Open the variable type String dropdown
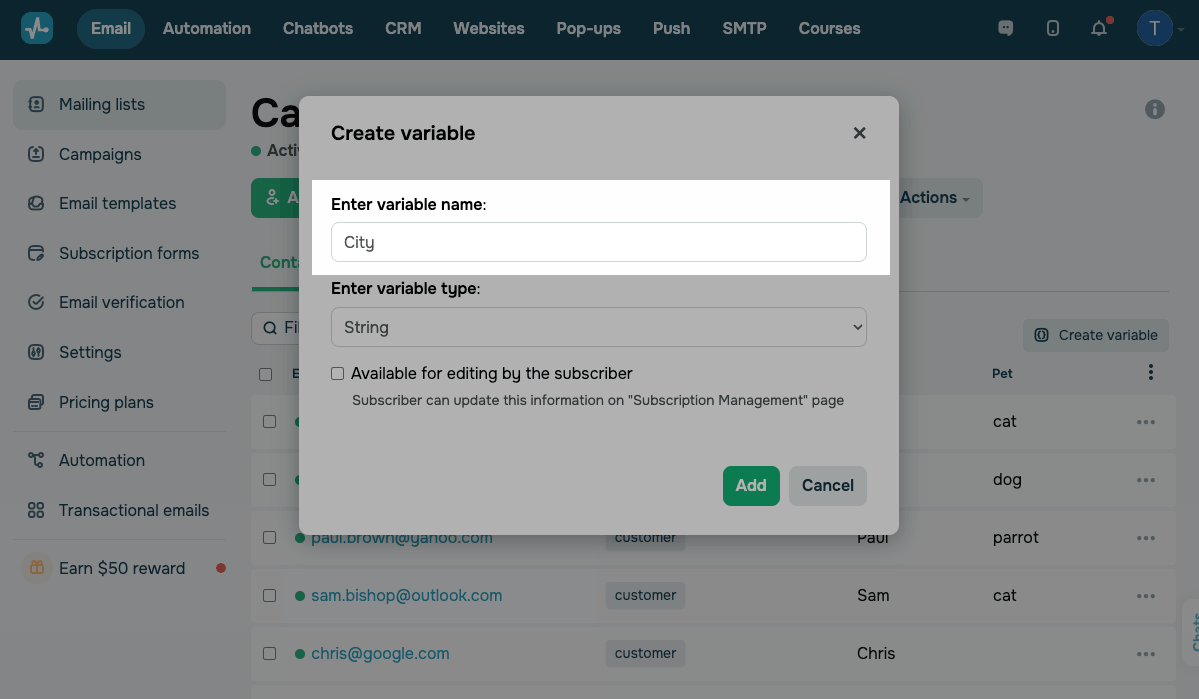 (x=598, y=327)
